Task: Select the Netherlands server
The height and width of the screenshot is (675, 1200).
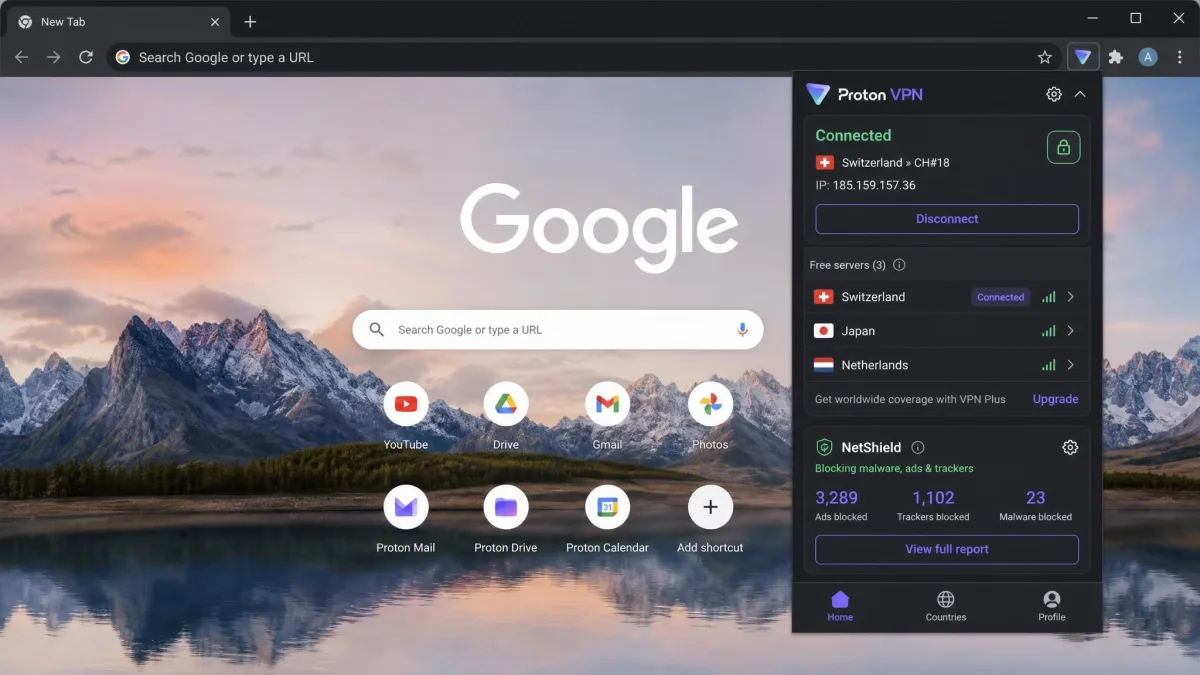Action: [x=947, y=365]
